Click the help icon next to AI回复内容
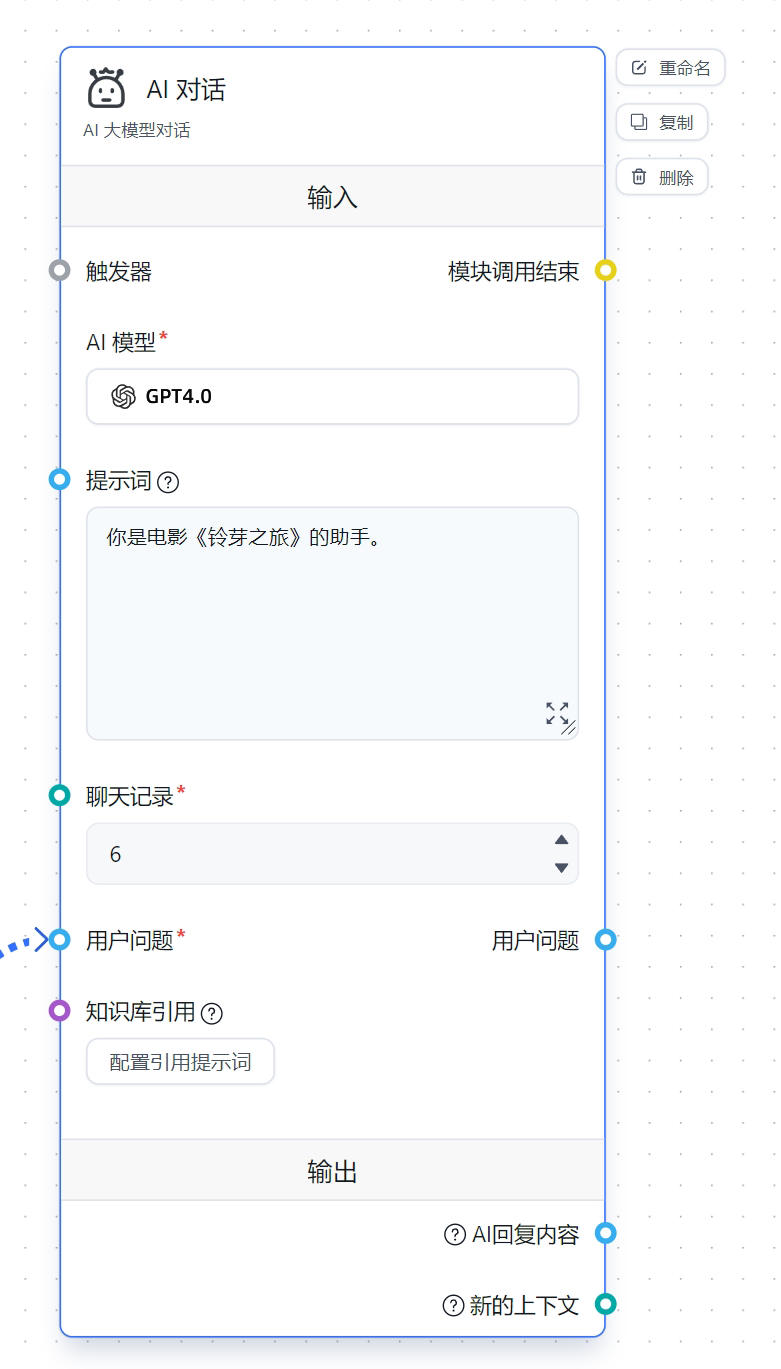 coord(455,1234)
